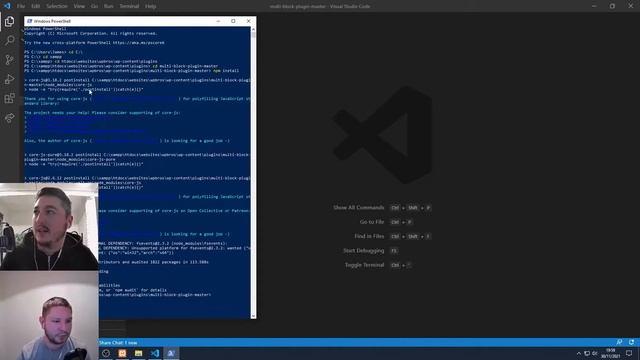The image size is (640, 360).
Task: Open the Live Share panel icon
Action: (x=9, y=118)
